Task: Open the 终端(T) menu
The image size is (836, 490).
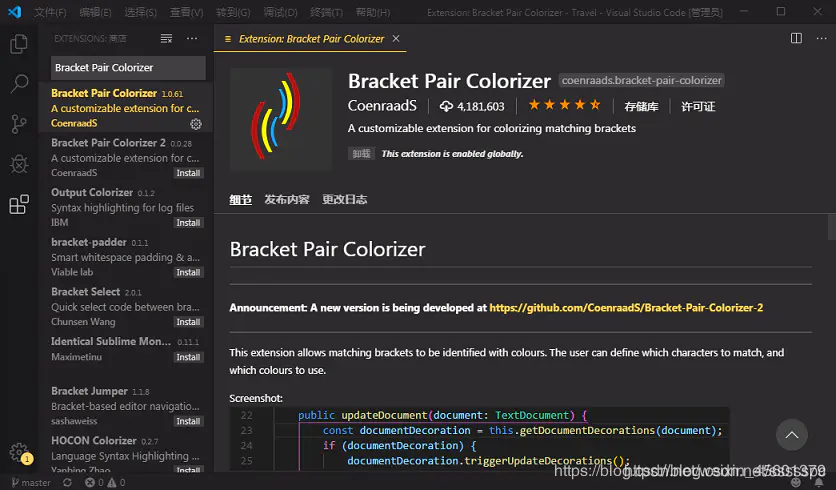Action: 326,12
